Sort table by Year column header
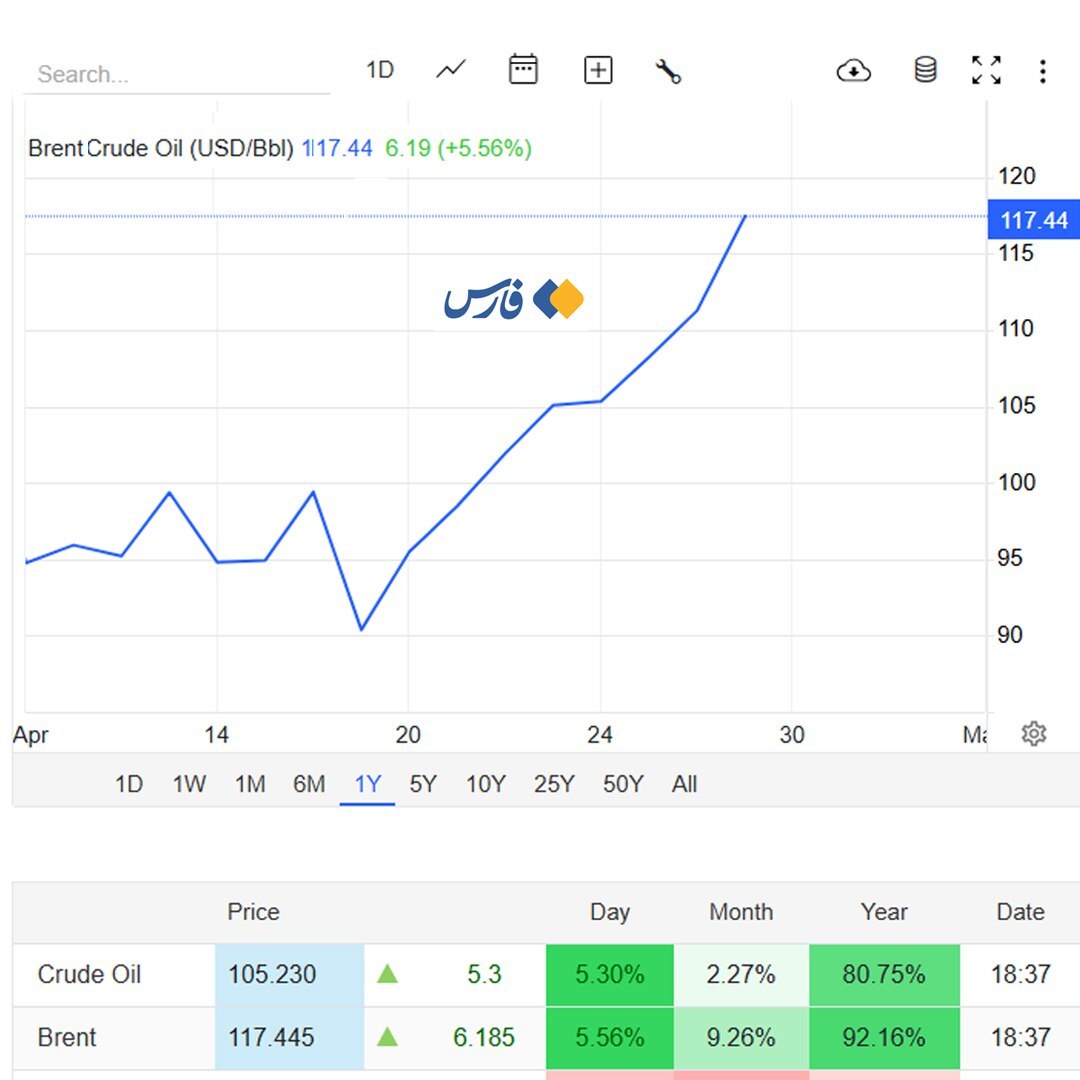 pos(884,912)
